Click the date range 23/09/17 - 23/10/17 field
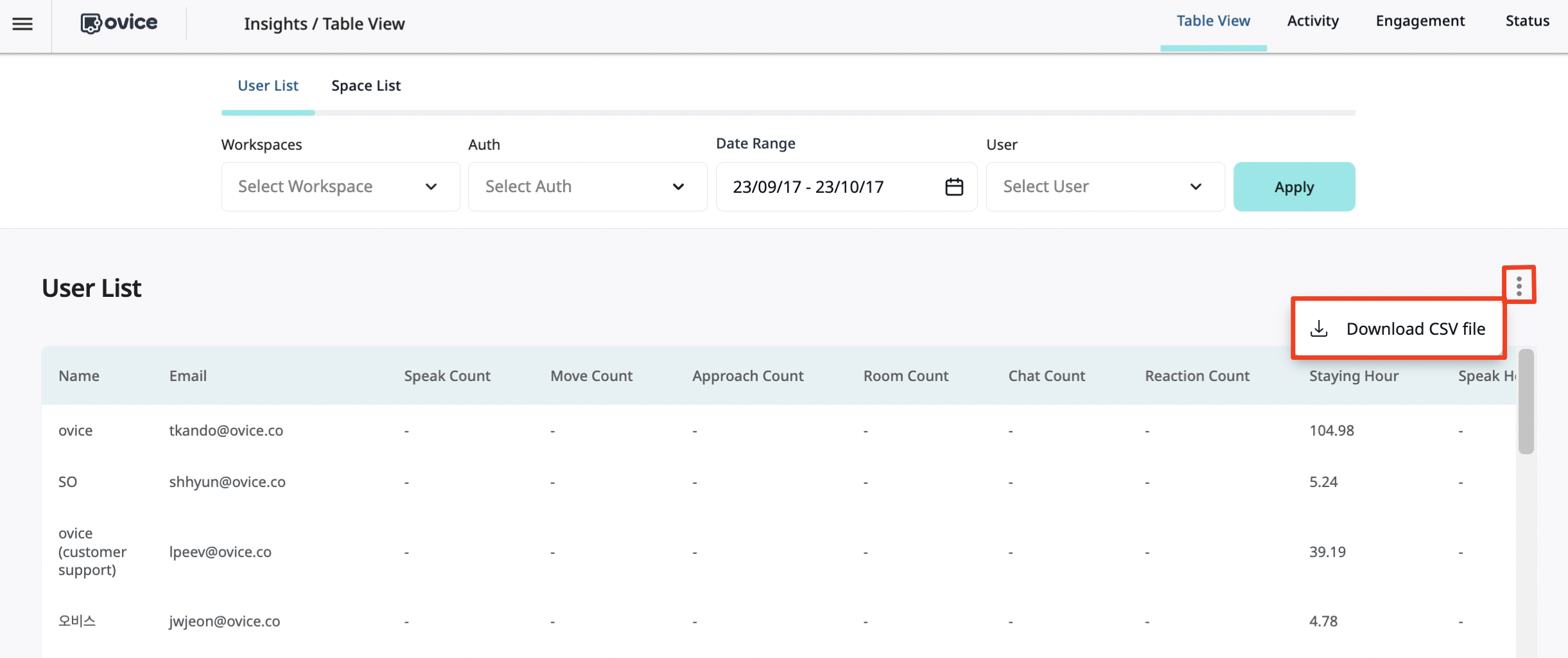Image resolution: width=1568 pixels, height=658 pixels. (846, 186)
